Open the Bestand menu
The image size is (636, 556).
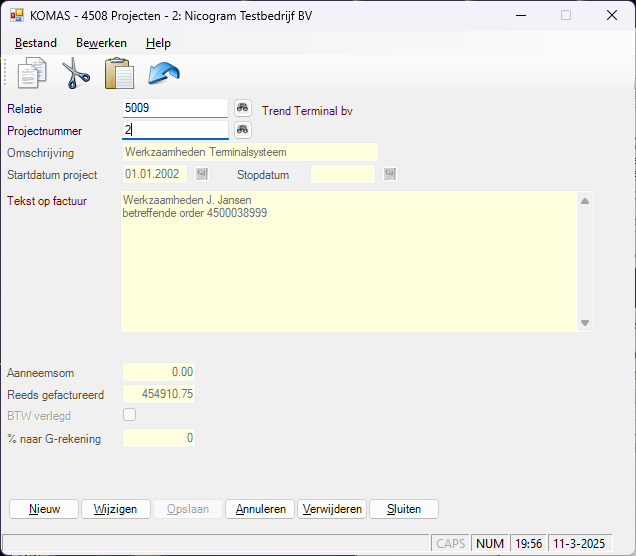point(36,43)
